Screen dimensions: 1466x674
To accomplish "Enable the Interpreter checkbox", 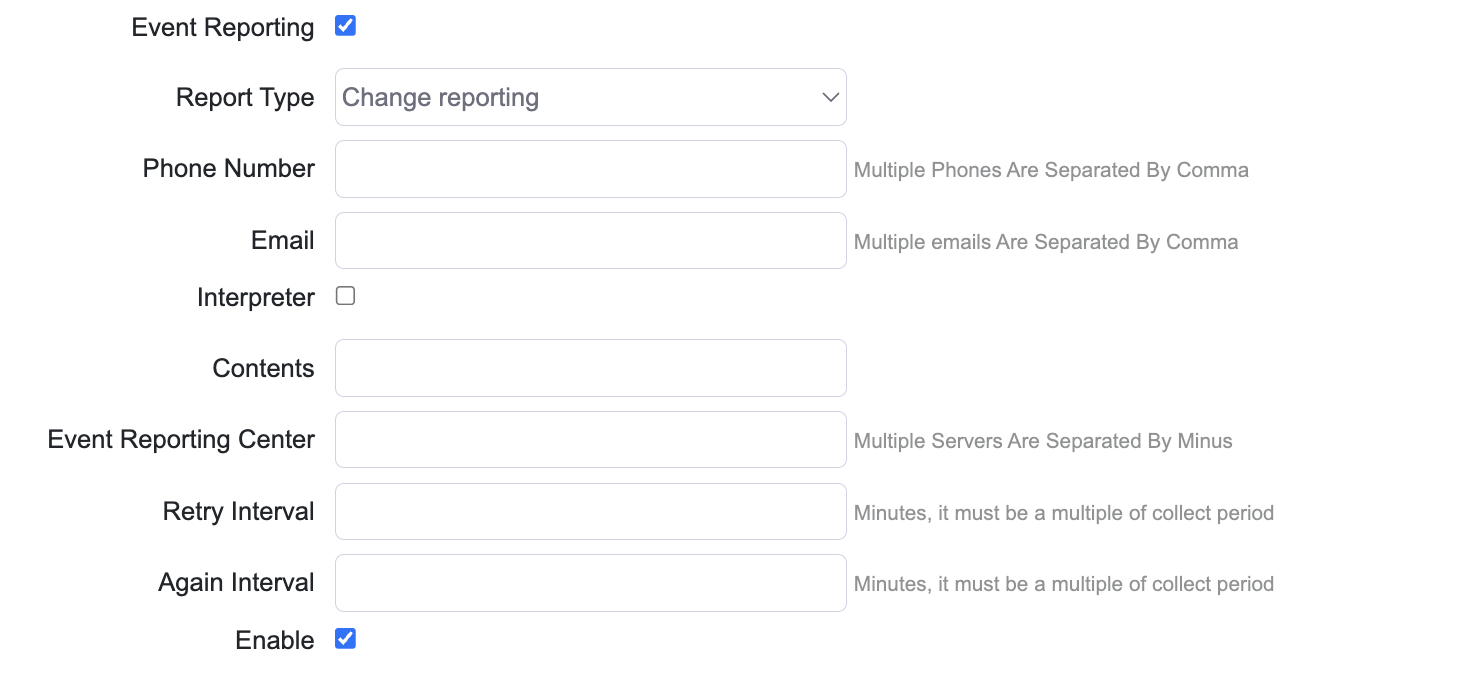I will coord(345,296).
